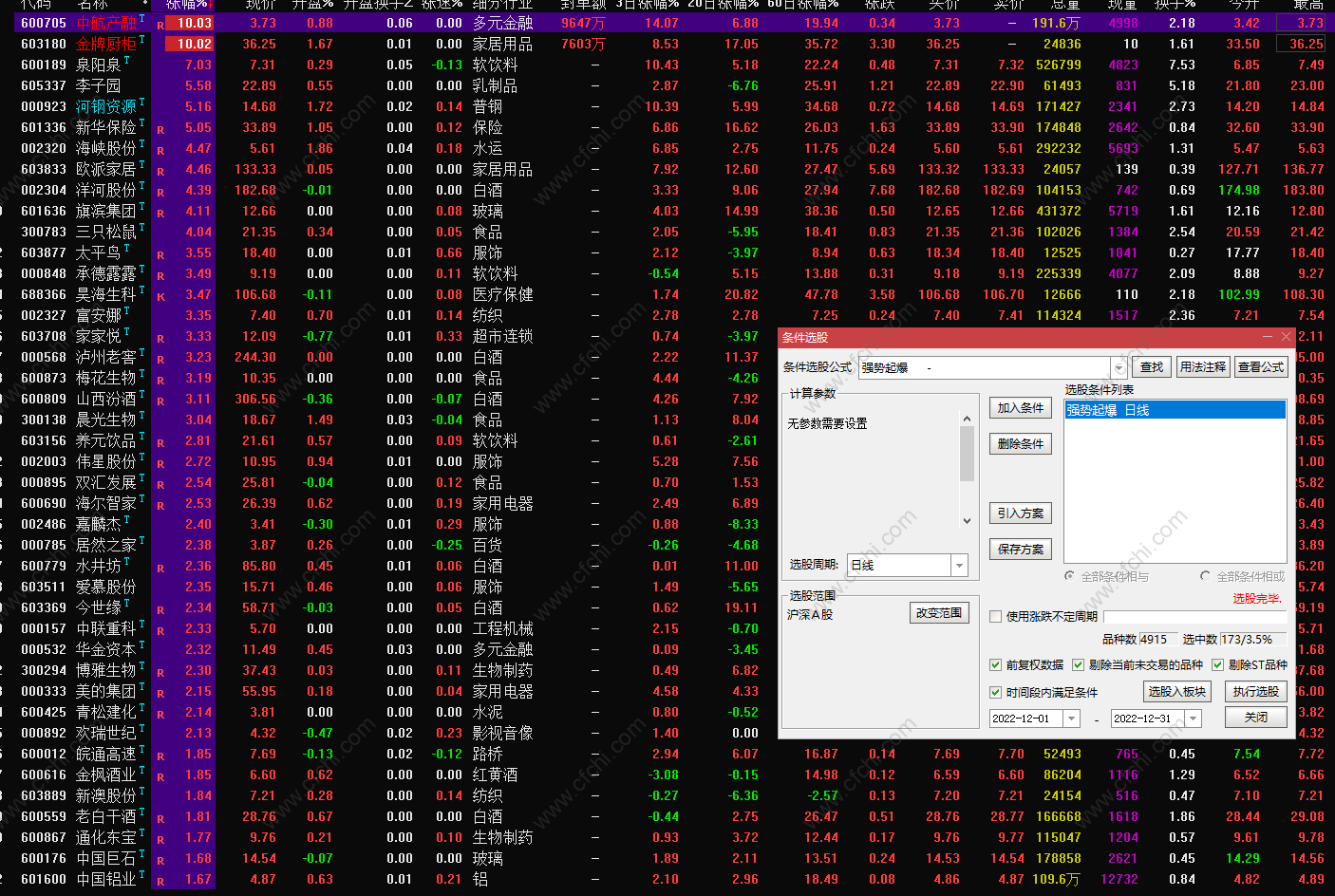Screen dimensions: 1335x896
Task: Select 全部条件相与 radio button
Action: tap(1070, 576)
